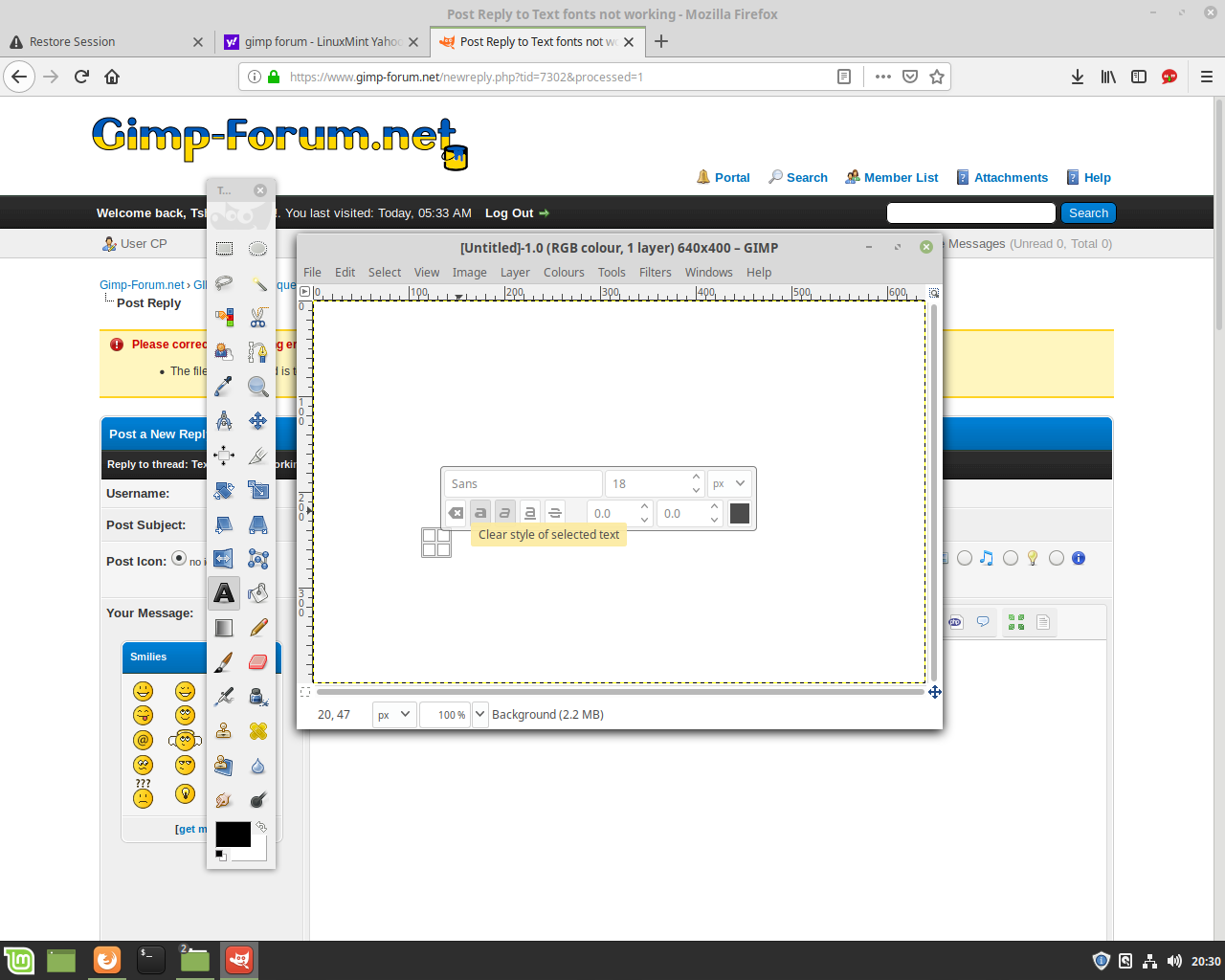Open the text colour swatch in text box

[x=740, y=513]
